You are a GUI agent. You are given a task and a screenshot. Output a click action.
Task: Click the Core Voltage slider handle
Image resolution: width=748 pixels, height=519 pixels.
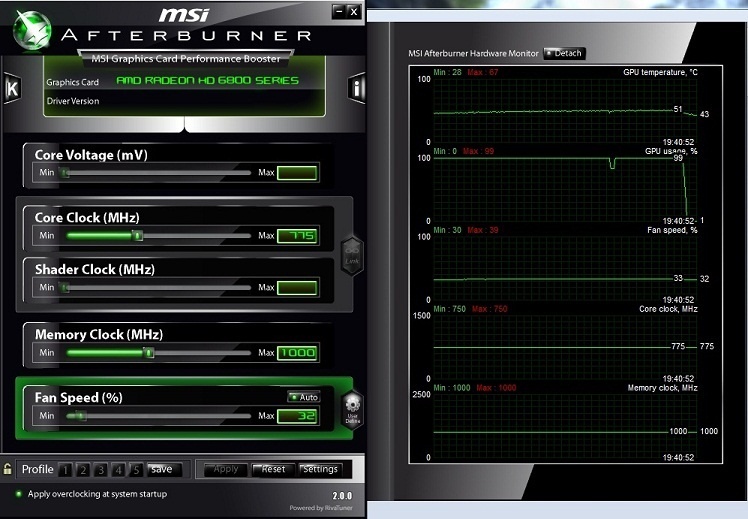(65, 172)
